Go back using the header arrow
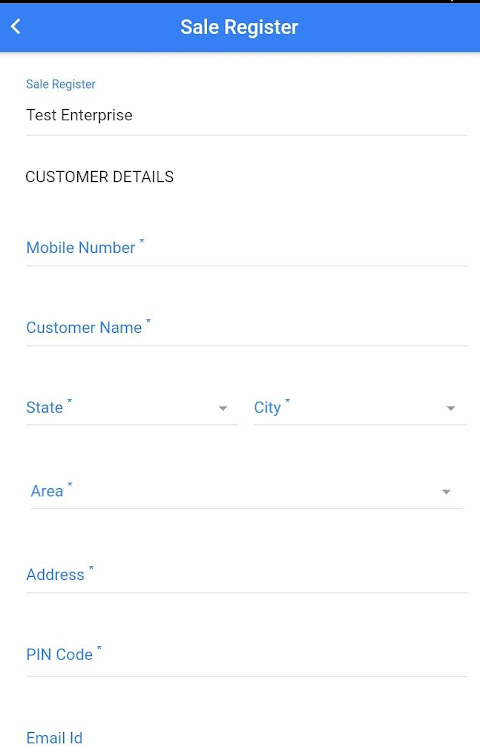 tap(16, 26)
